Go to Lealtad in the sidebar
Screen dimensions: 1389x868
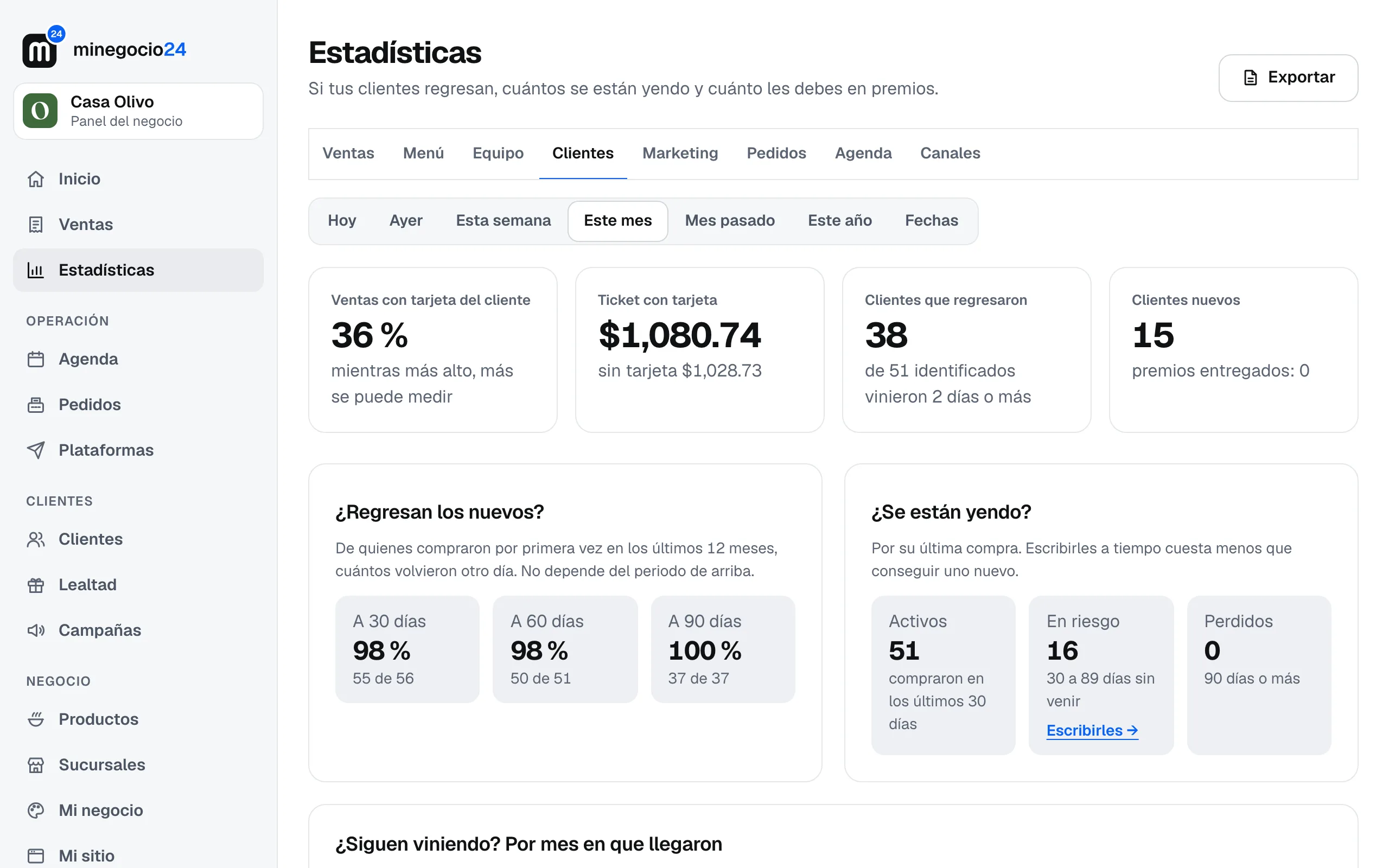tap(138, 585)
